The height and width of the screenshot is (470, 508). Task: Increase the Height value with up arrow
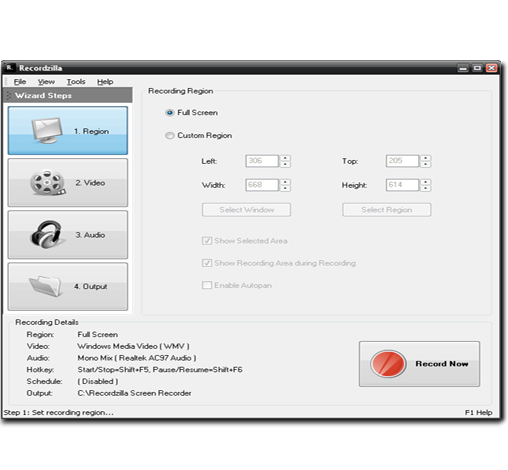426,182
